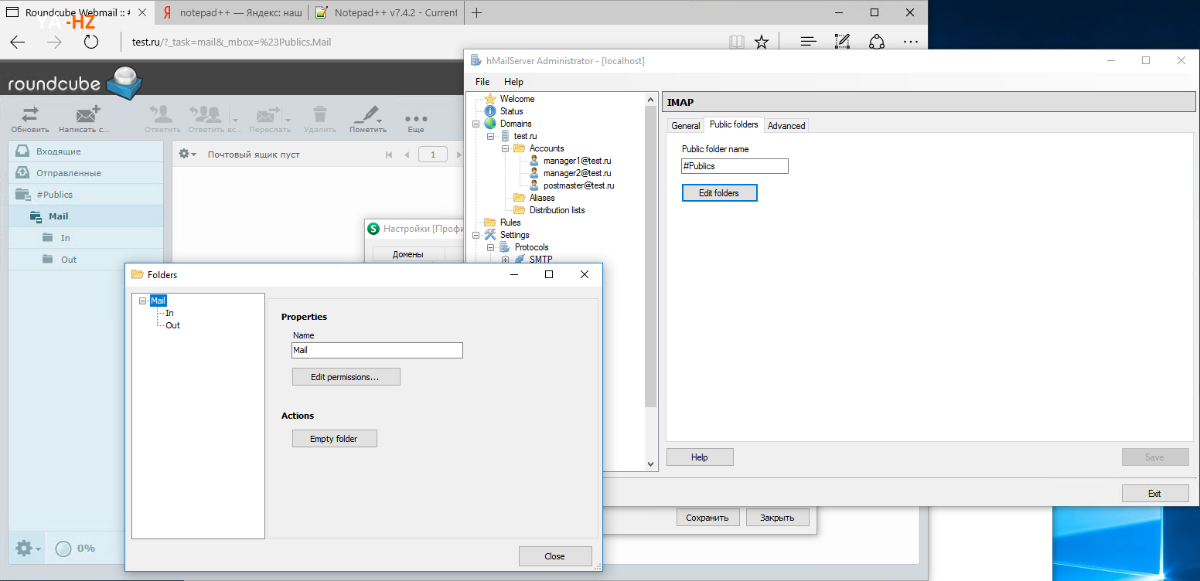Collapse the Protocols tree node
This screenshot has width=1200, height=581.
[491, 247]
